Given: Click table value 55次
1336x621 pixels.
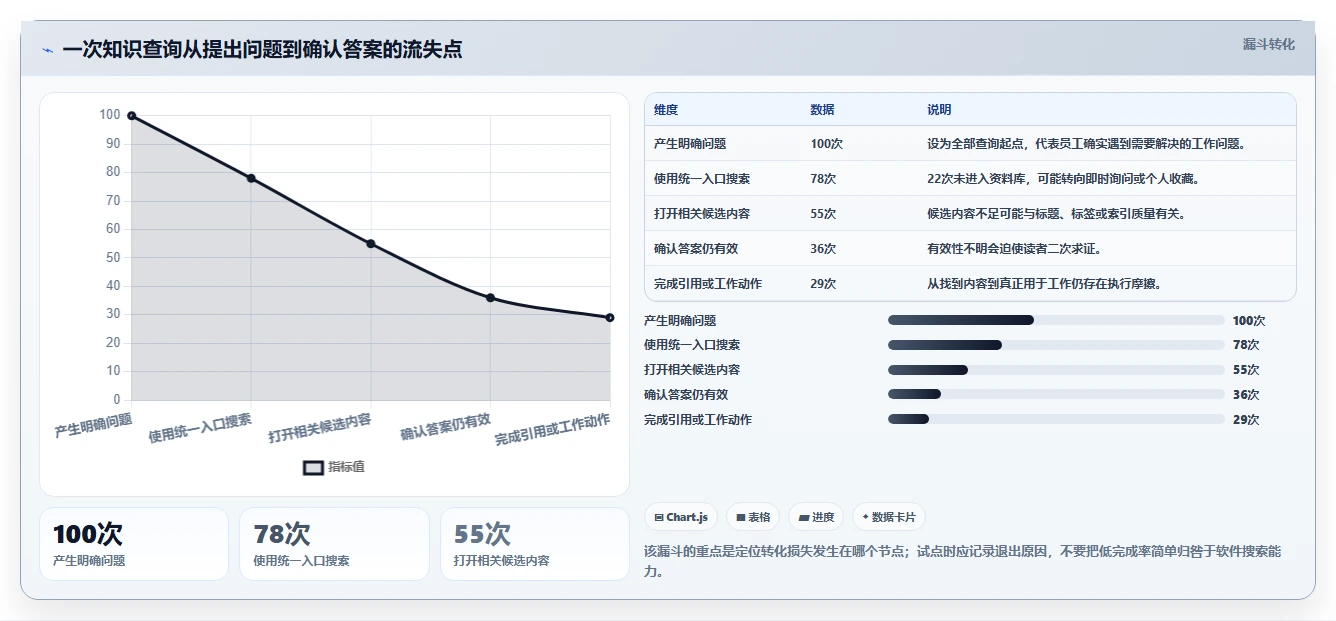Looking at the screenshot, I should tap(823, 214).
